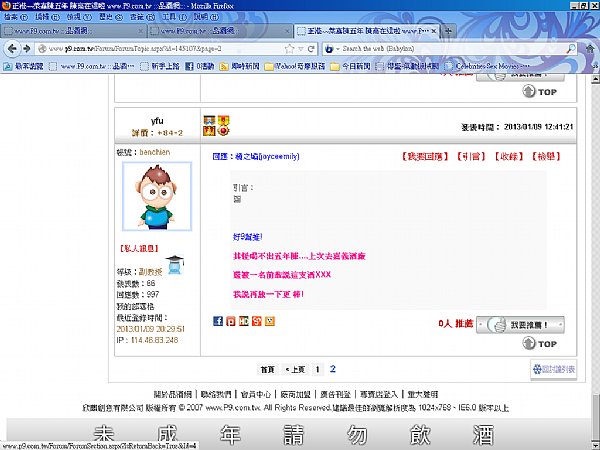Click the Facebook share icon under the post
The width and height of the screenshot is (600, 450).
[x=218, y=321]
